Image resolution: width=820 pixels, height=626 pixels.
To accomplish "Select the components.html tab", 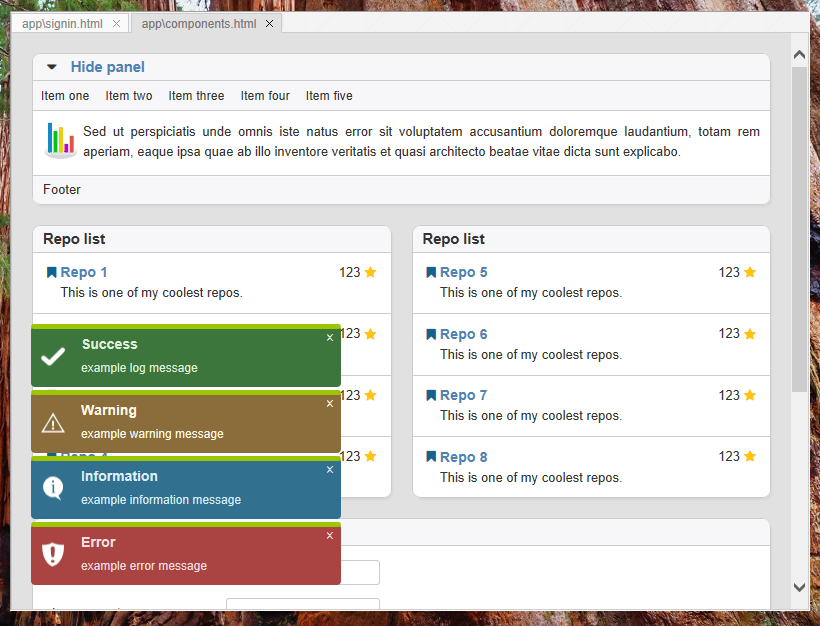I will [x=198, y=22].
